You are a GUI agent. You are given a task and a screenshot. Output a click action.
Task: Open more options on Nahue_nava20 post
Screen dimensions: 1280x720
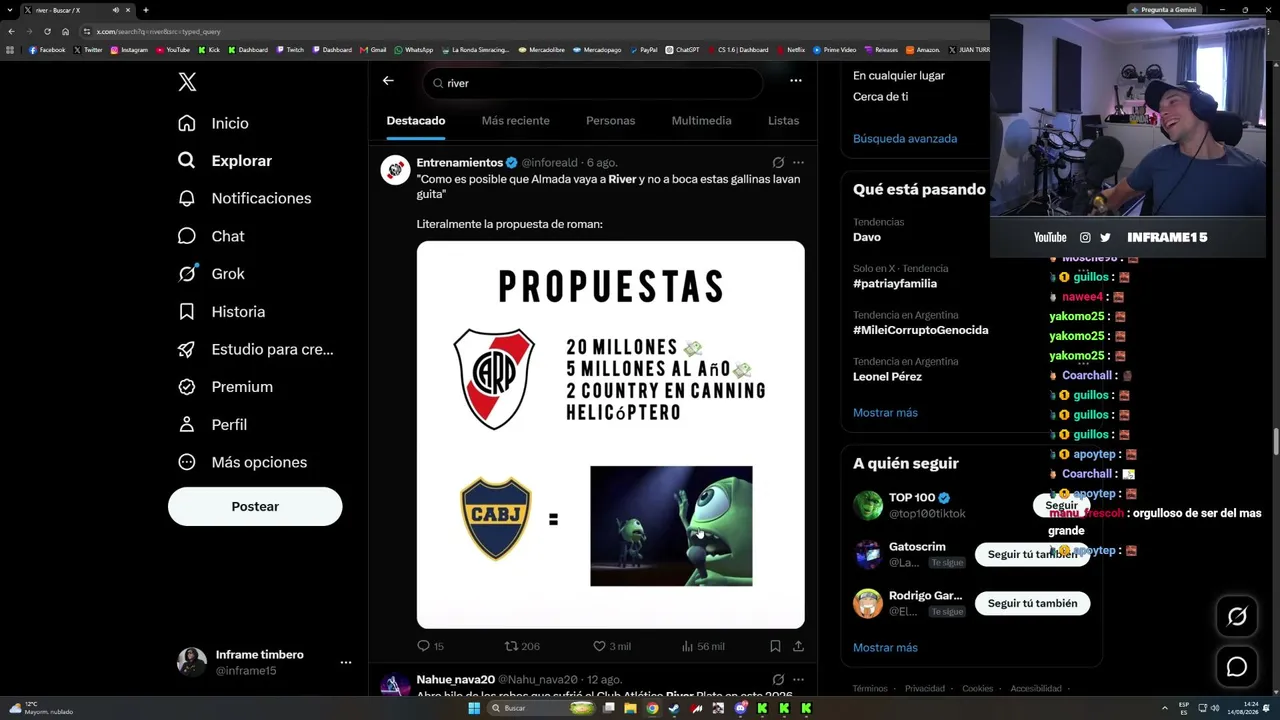tap(798, 680)
